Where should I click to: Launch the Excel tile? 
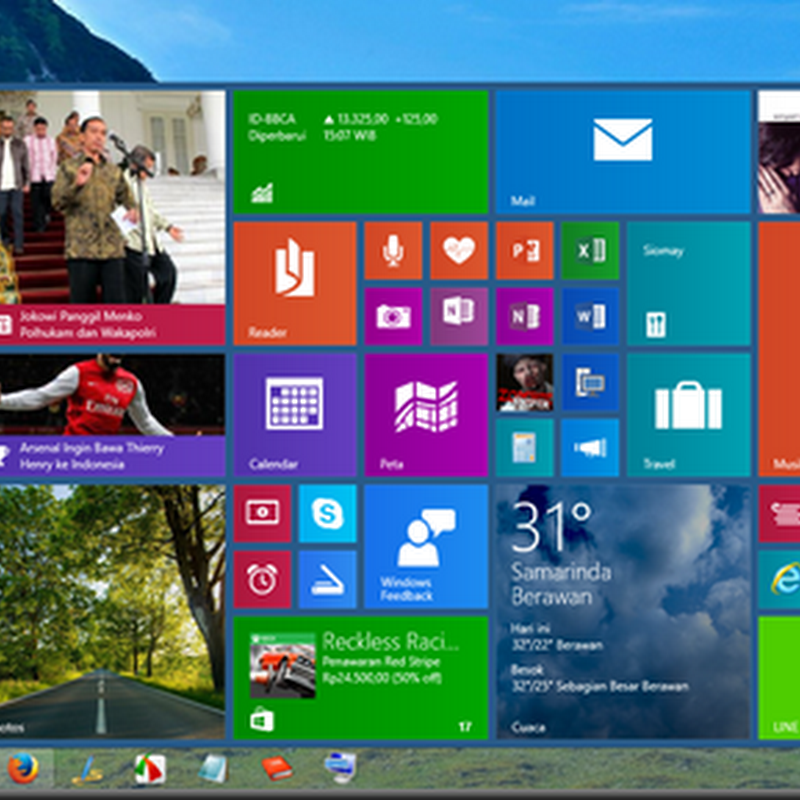(x=590, y=251)
